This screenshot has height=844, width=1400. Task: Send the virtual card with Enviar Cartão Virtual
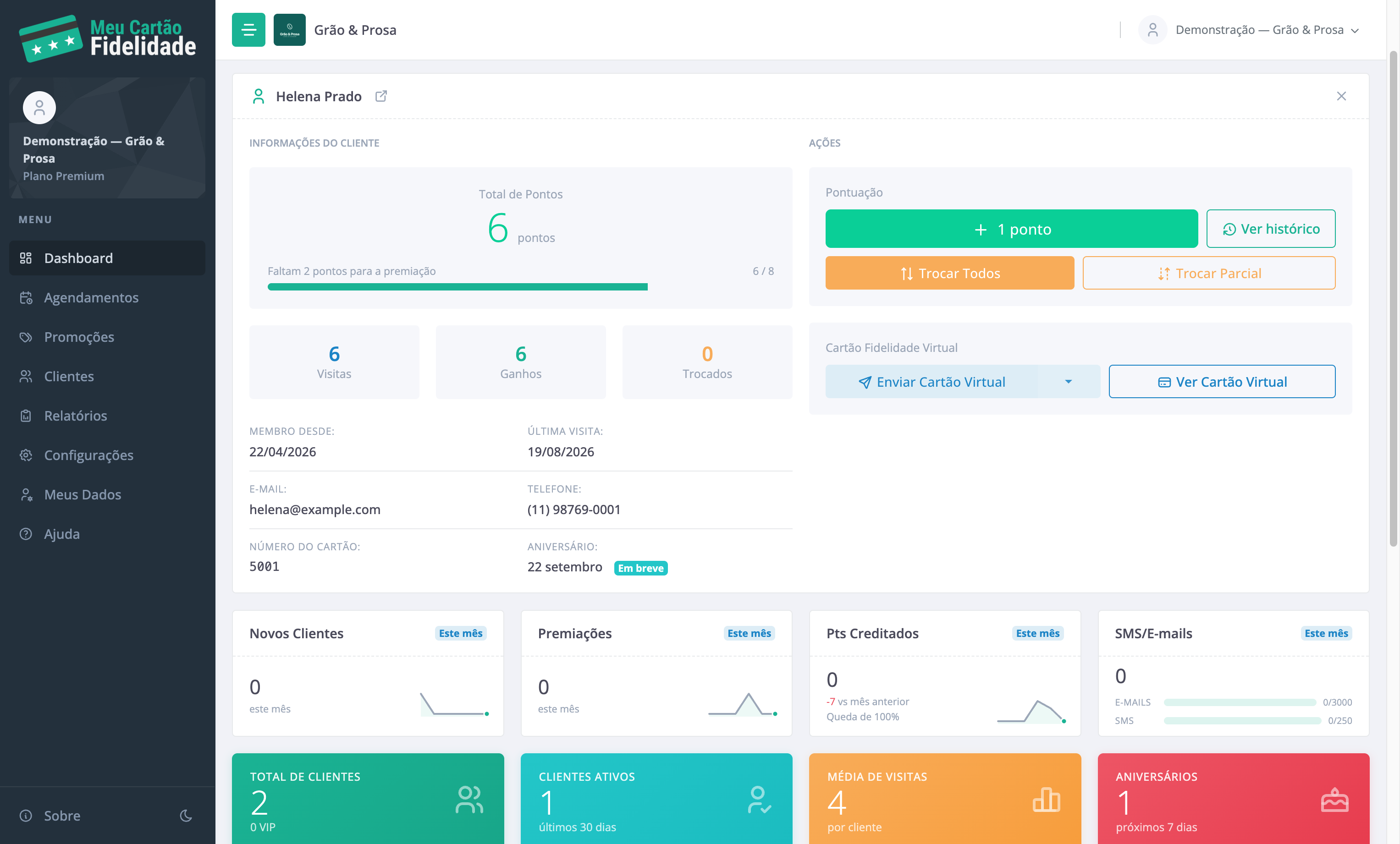pyautogui.click(x=932, y=381)
